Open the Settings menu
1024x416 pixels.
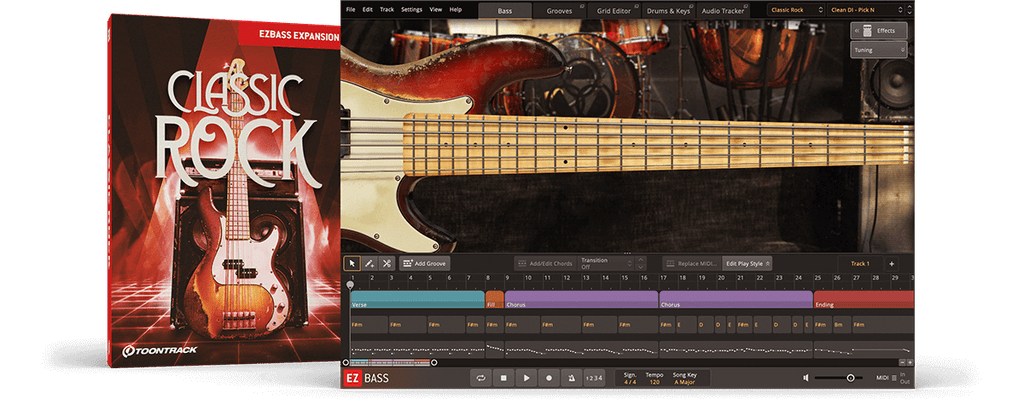[411, 10]
